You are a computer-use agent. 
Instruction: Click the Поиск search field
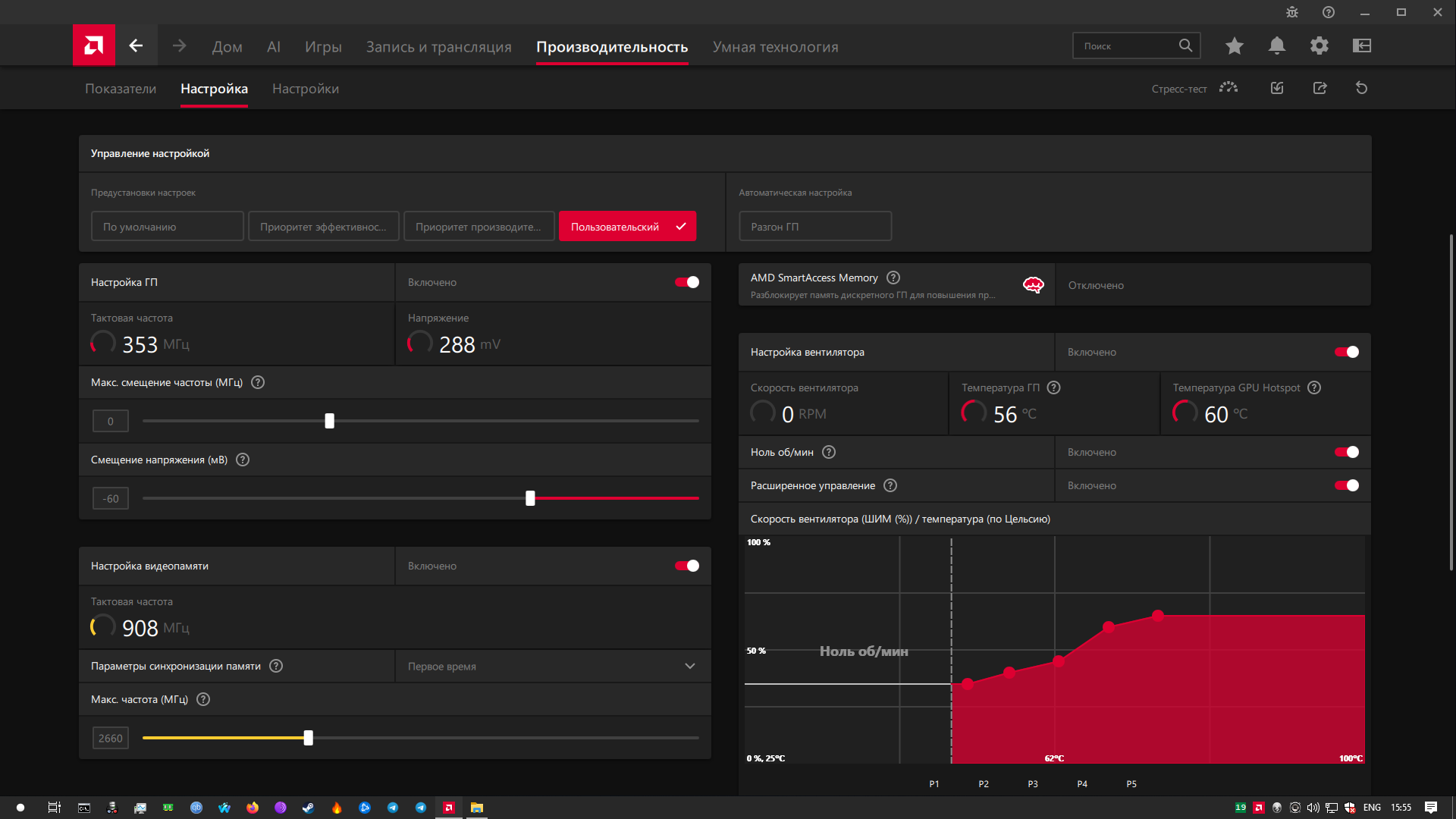[1126, 45]
